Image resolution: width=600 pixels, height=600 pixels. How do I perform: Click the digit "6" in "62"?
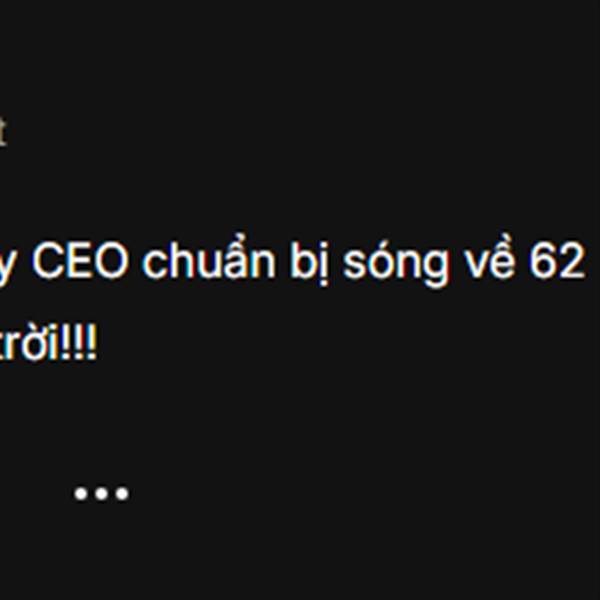(542, 262)
